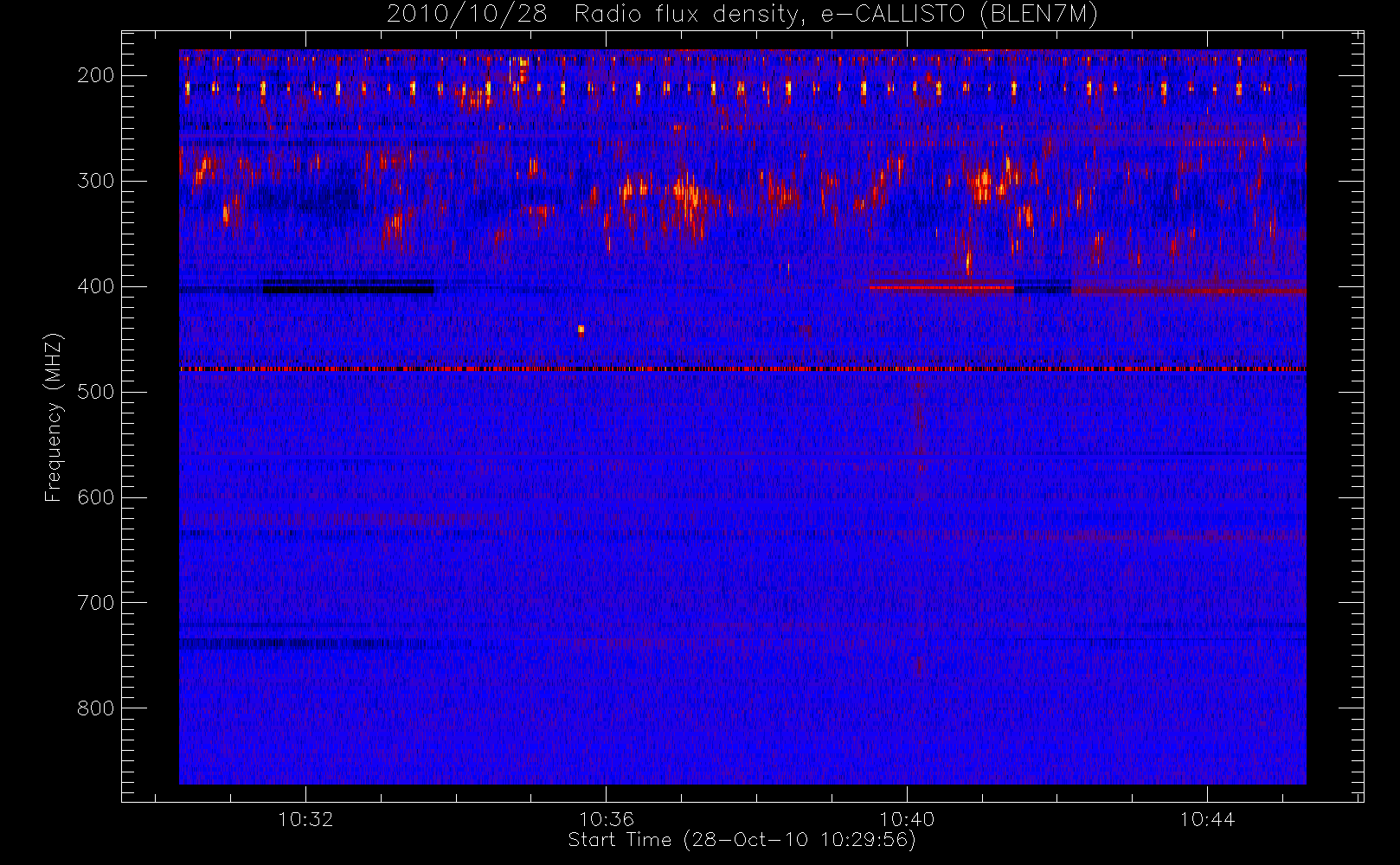Screen dimensions: 1400x865
Task: Click the small bright spot near 10:35:40 at 440 MHz
Action: pos(581,329)
